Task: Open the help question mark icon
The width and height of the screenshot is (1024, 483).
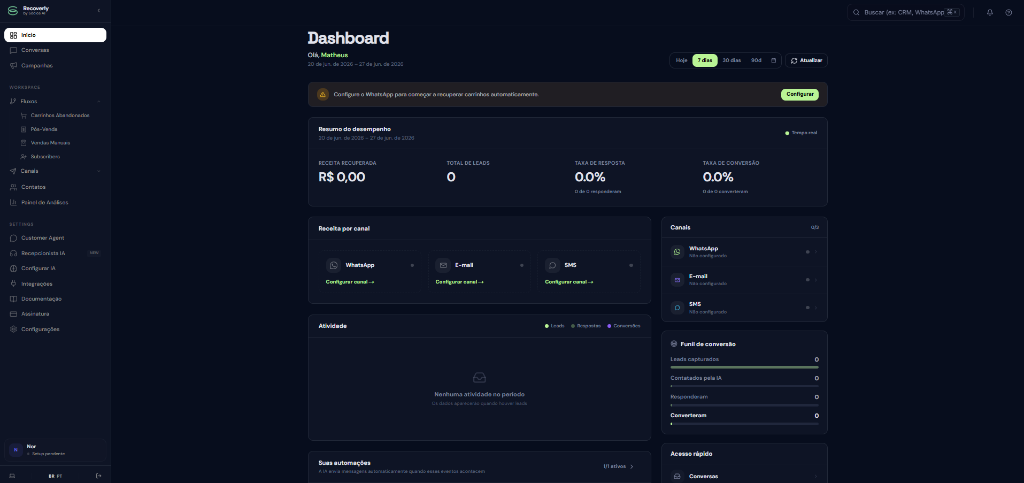Action: pyautogui.click(x=1009, y=12)
